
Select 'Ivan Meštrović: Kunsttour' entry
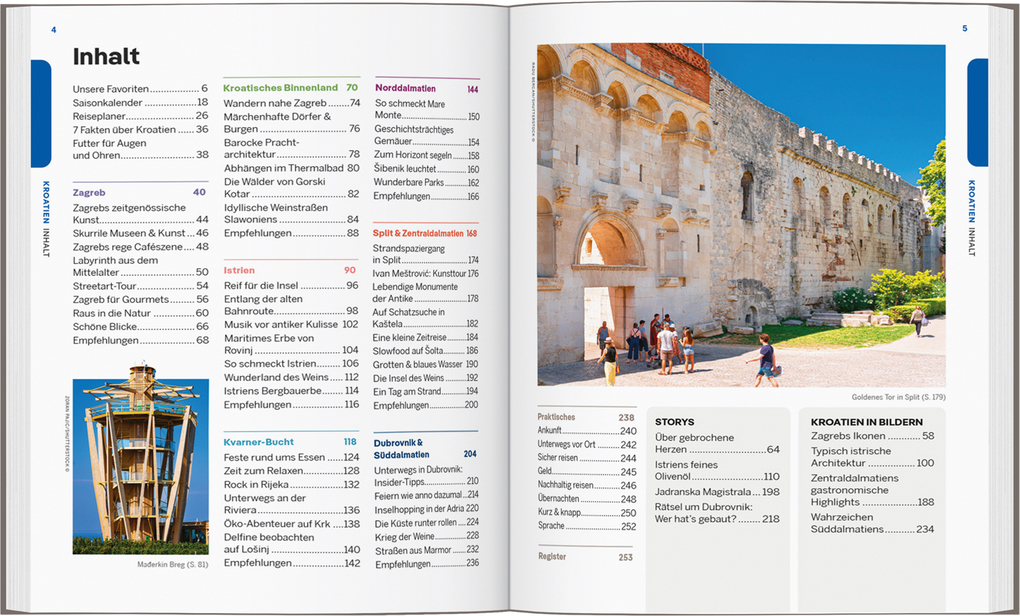[x=425, y=274]
